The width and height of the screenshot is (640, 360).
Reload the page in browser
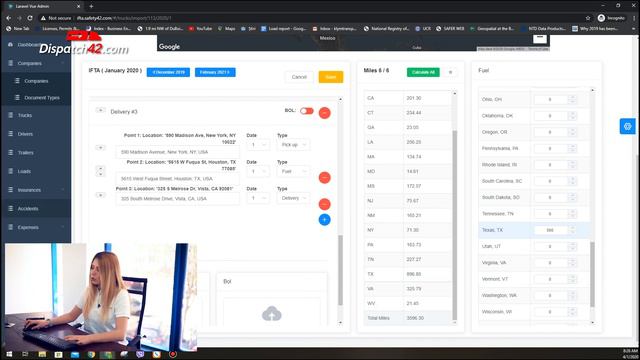(30, 18)
